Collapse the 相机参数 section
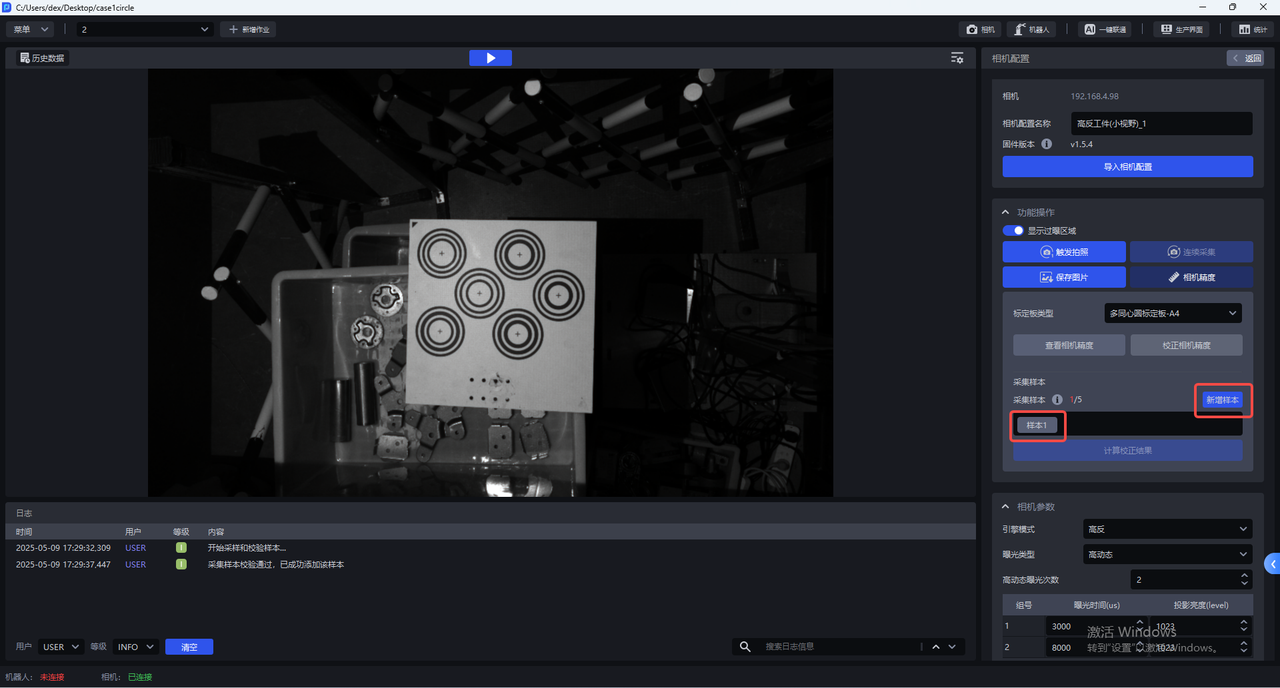Viewport: 1280px width, 688px height. pyautogui.click(x=1006, y=507)
